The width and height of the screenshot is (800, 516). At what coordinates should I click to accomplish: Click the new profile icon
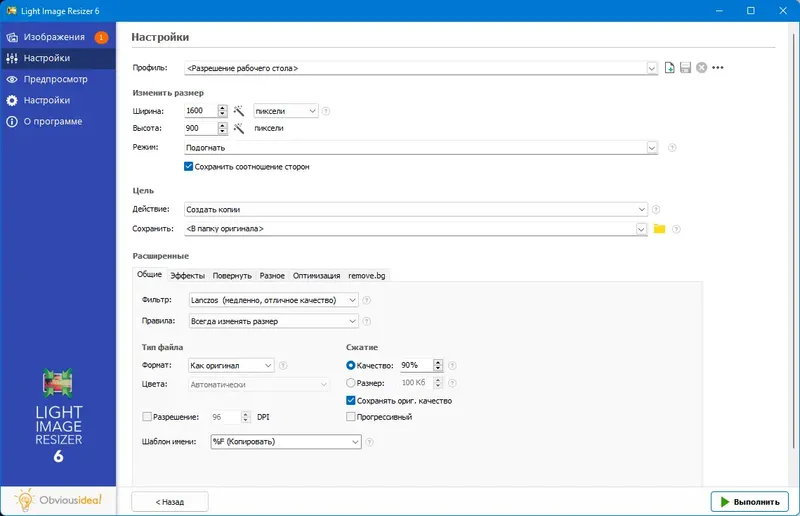(x=669, y=67)
